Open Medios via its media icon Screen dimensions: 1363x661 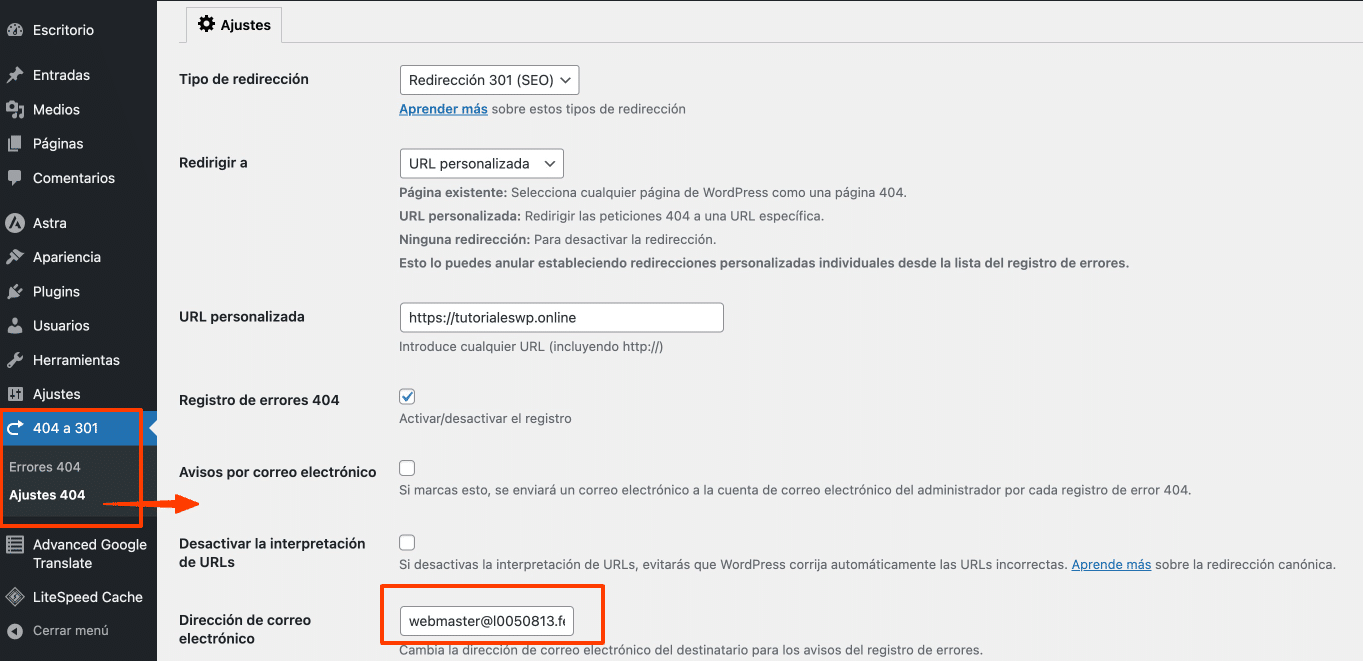(15, 109)
